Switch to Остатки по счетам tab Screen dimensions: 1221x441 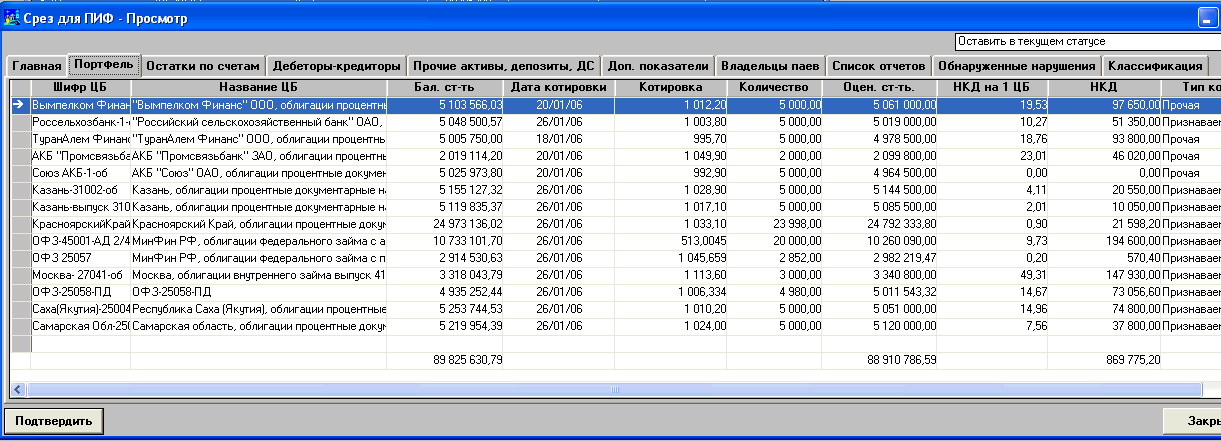coord(203,66)
